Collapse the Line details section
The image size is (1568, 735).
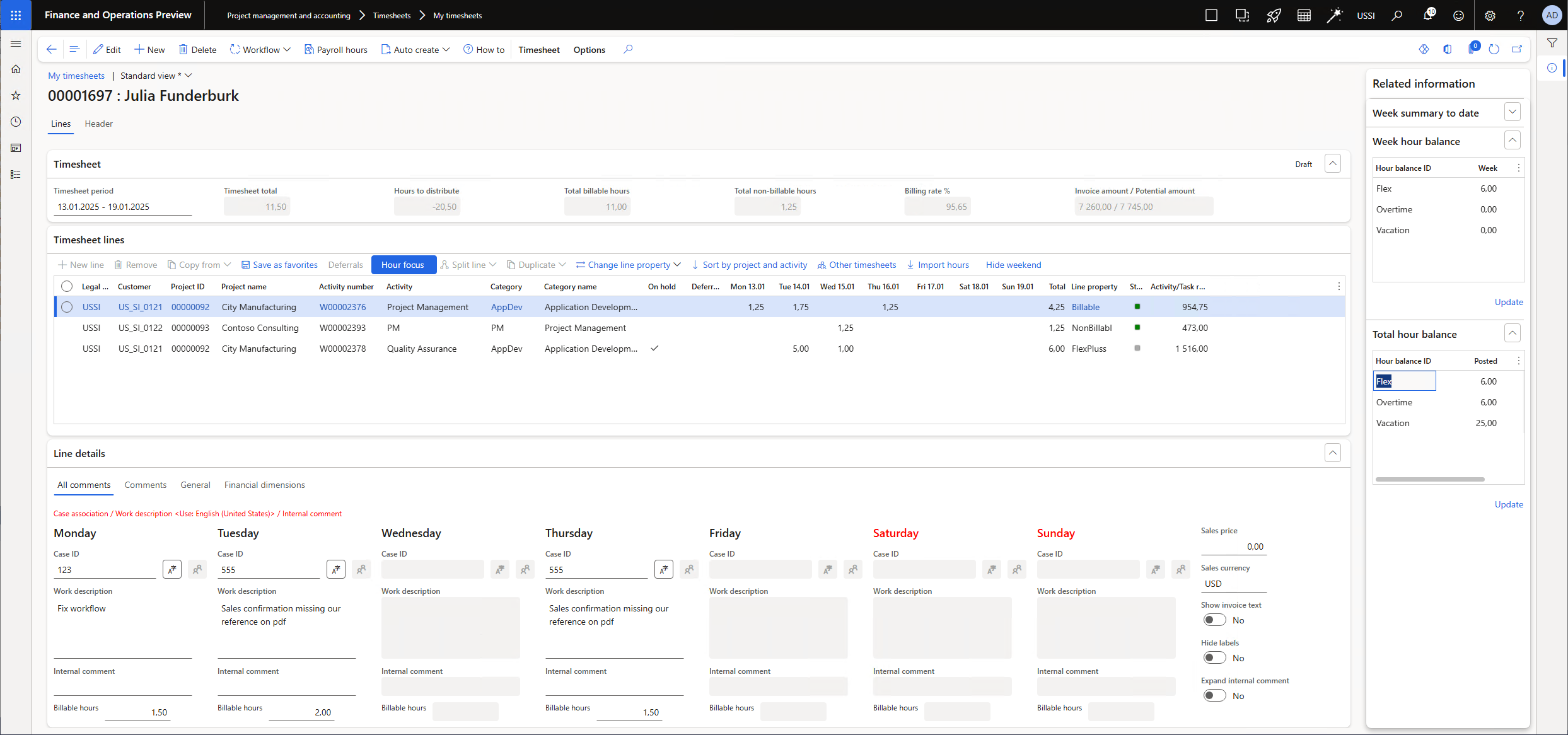coord(1332,453)
